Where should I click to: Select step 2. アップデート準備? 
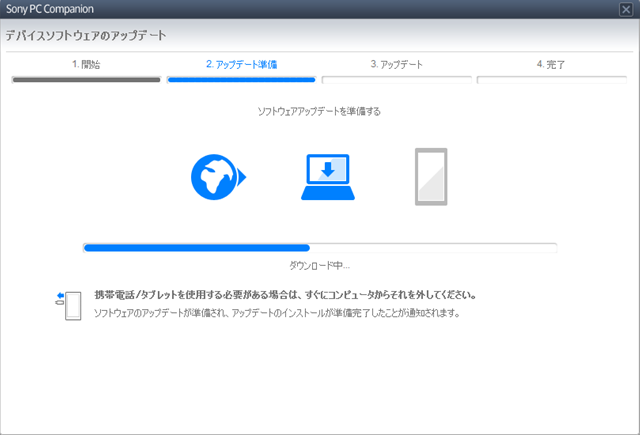(x=241, y=64)
